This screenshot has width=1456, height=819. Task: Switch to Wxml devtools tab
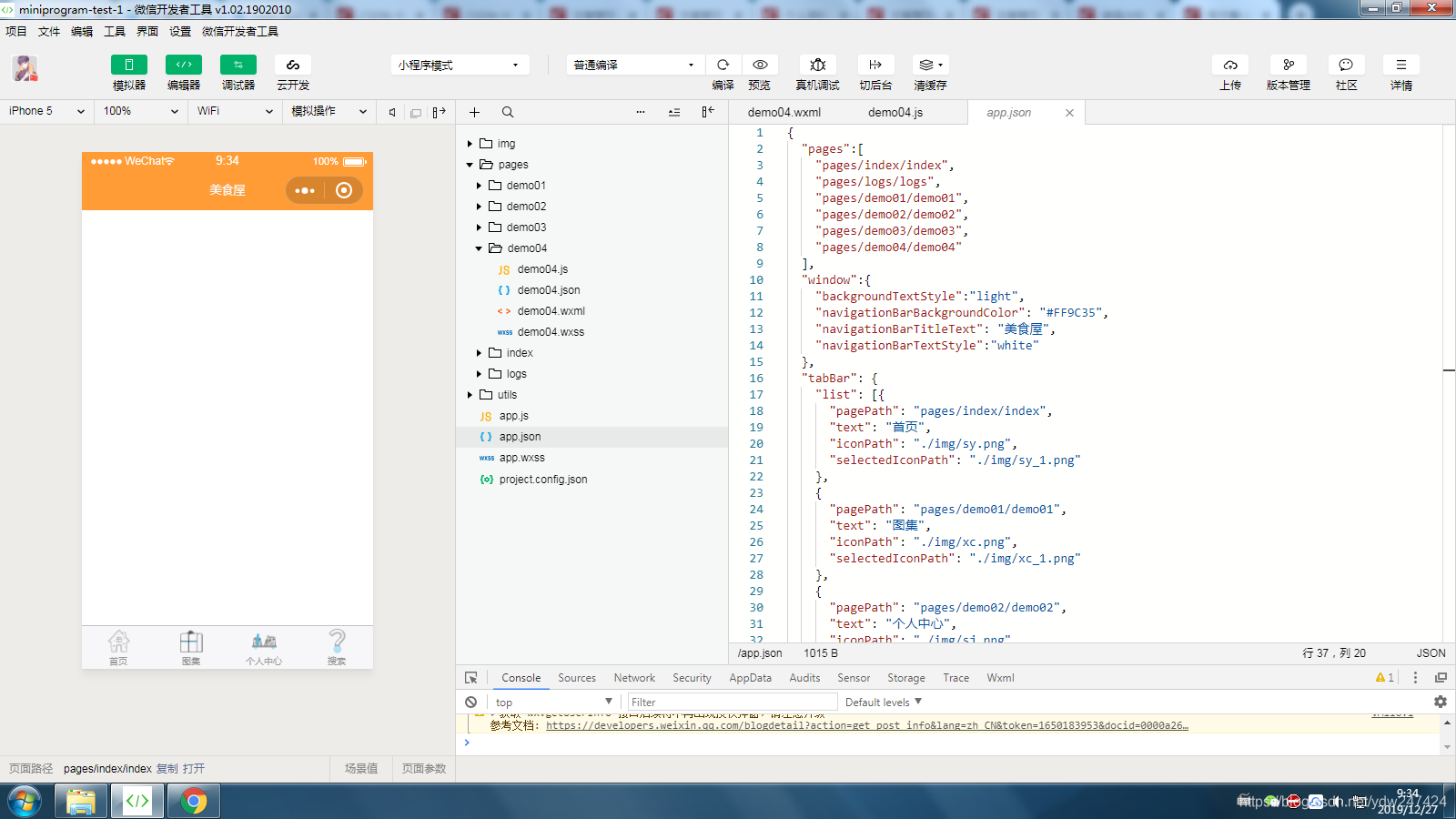pyautogui.click(x=1000, y=678)
